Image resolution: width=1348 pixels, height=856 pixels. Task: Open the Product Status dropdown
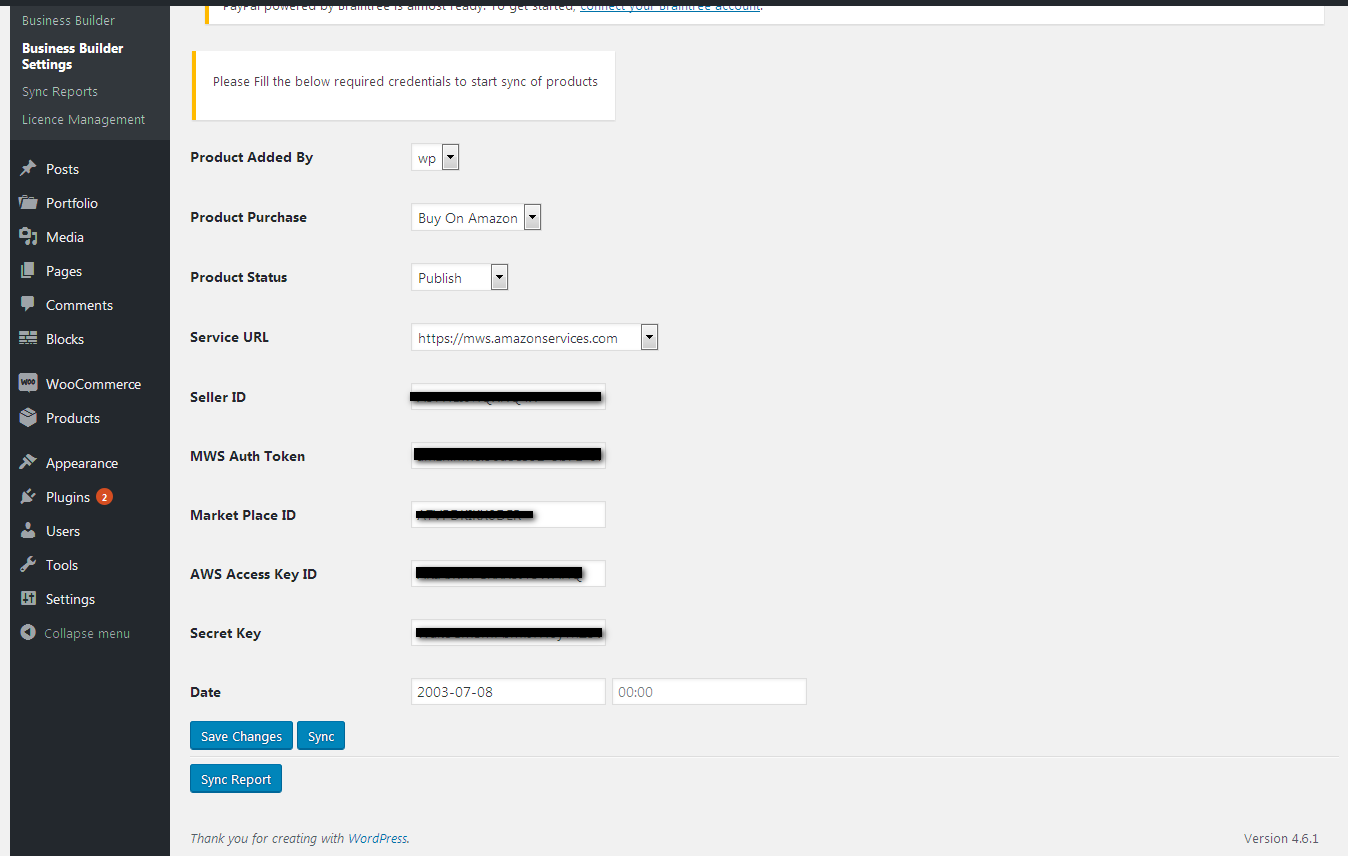point(460,278)
